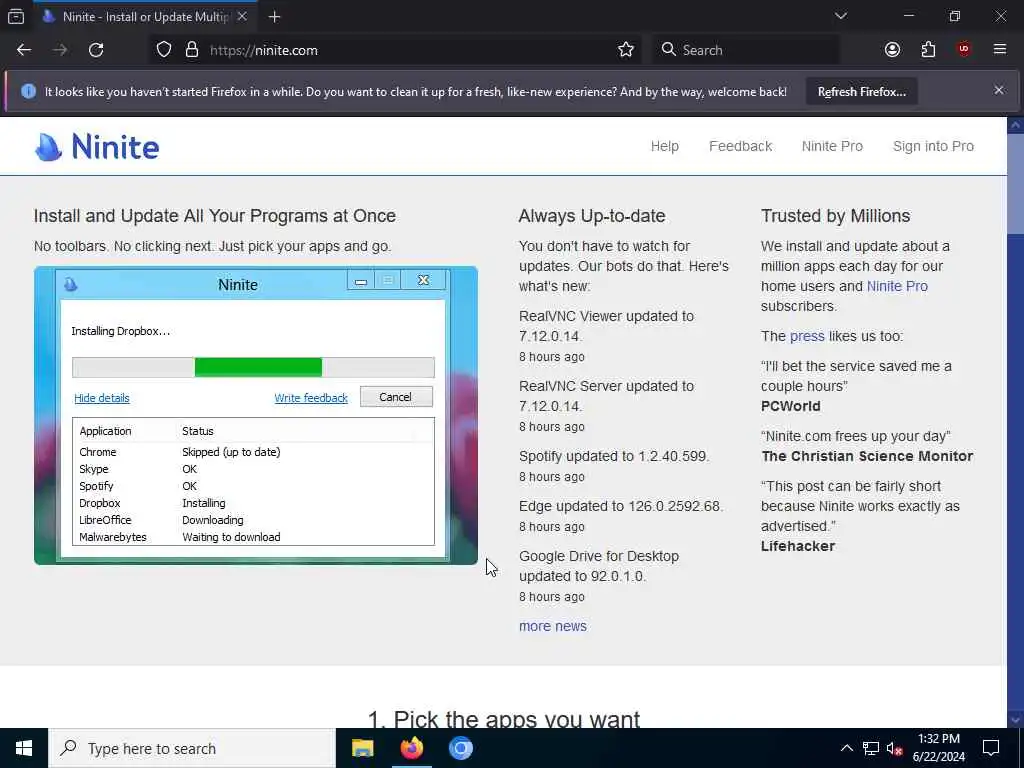Viewport: 1024px width, 768px height.
Task: Click the page vertical scrollbar
Action: pos(1016,421)
